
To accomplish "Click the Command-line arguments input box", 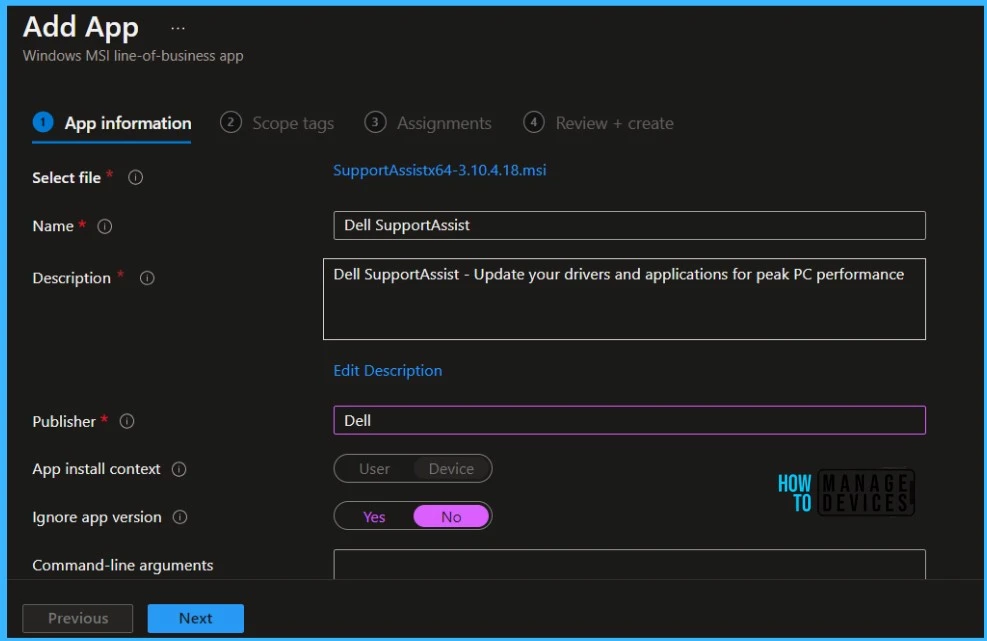I will pyautogui.click(x=629, y=564).
